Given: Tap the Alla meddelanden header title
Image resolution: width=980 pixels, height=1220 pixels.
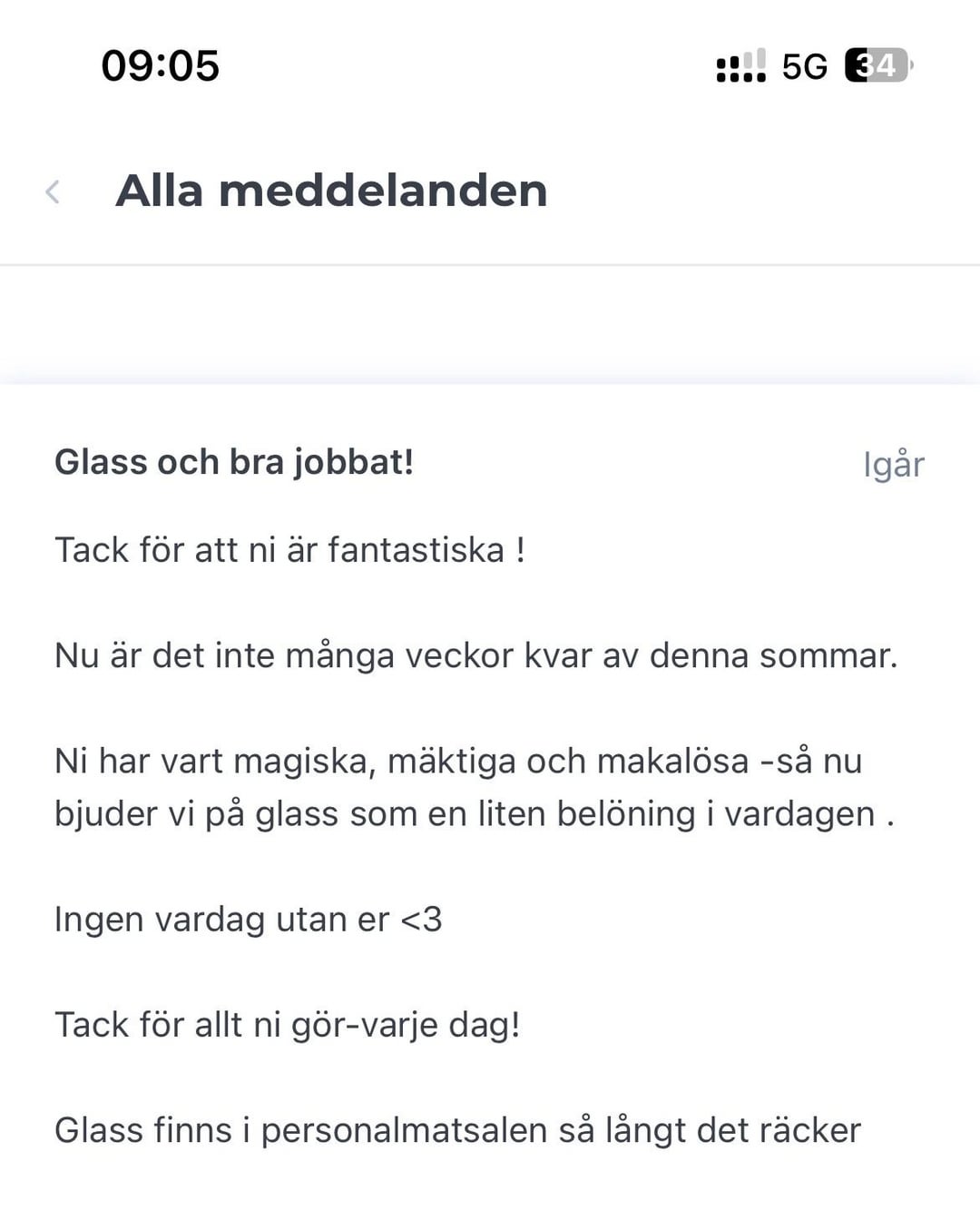Looking at the screenshot, I should [x=331, y=191].
